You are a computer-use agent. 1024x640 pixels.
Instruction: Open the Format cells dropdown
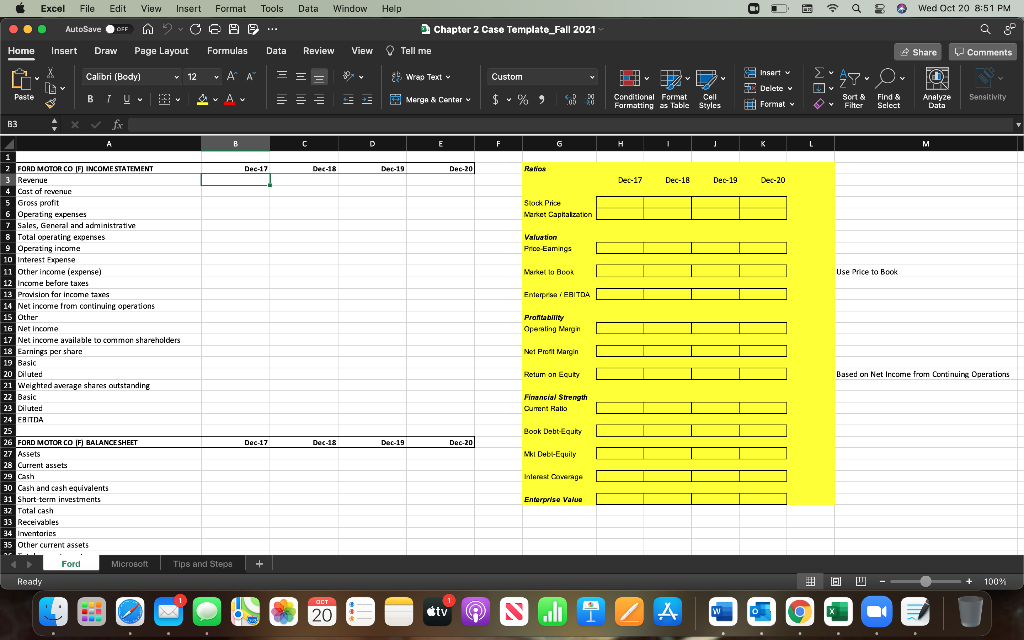pos(769,104)
